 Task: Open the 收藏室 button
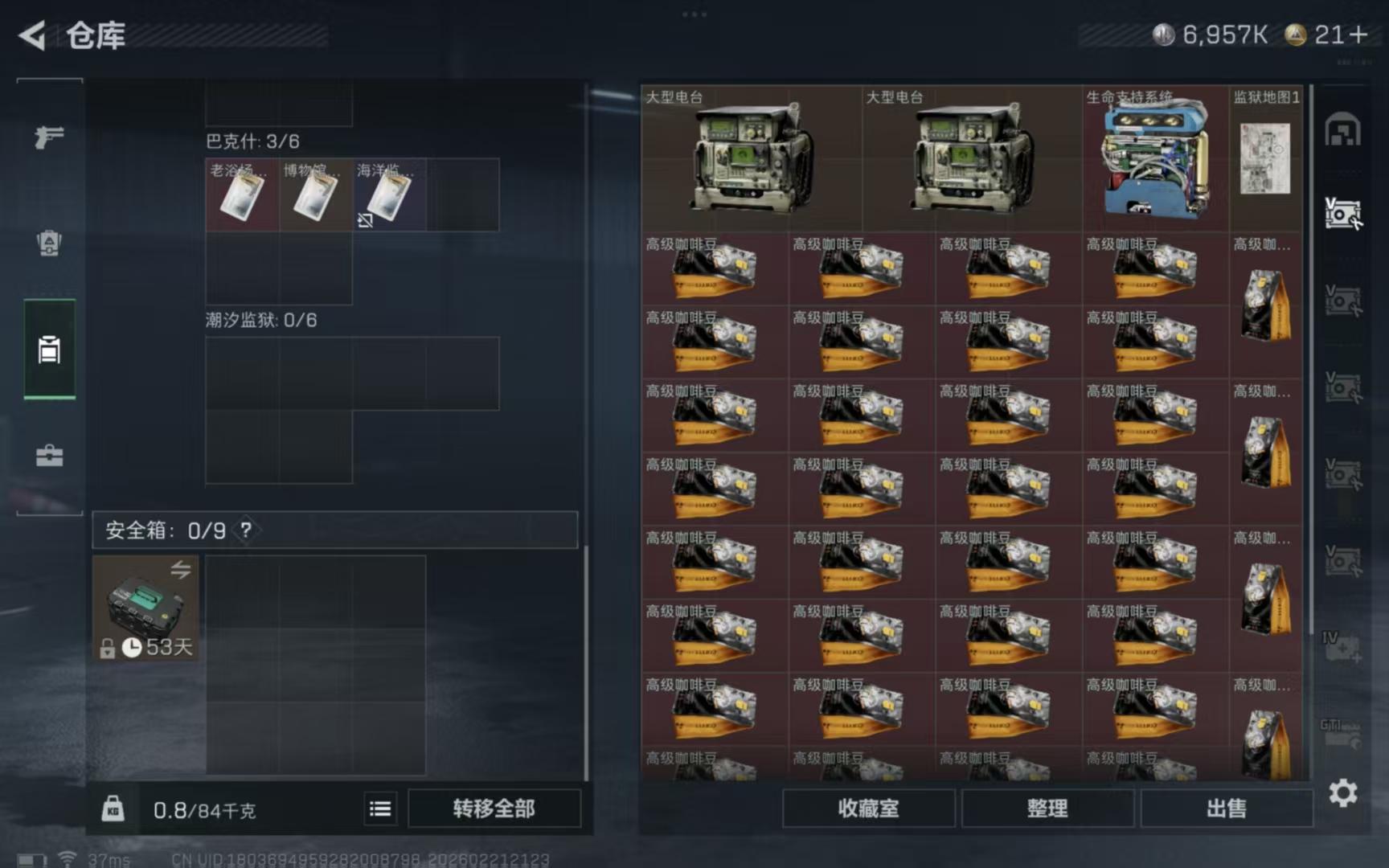(x=868, y=809)
